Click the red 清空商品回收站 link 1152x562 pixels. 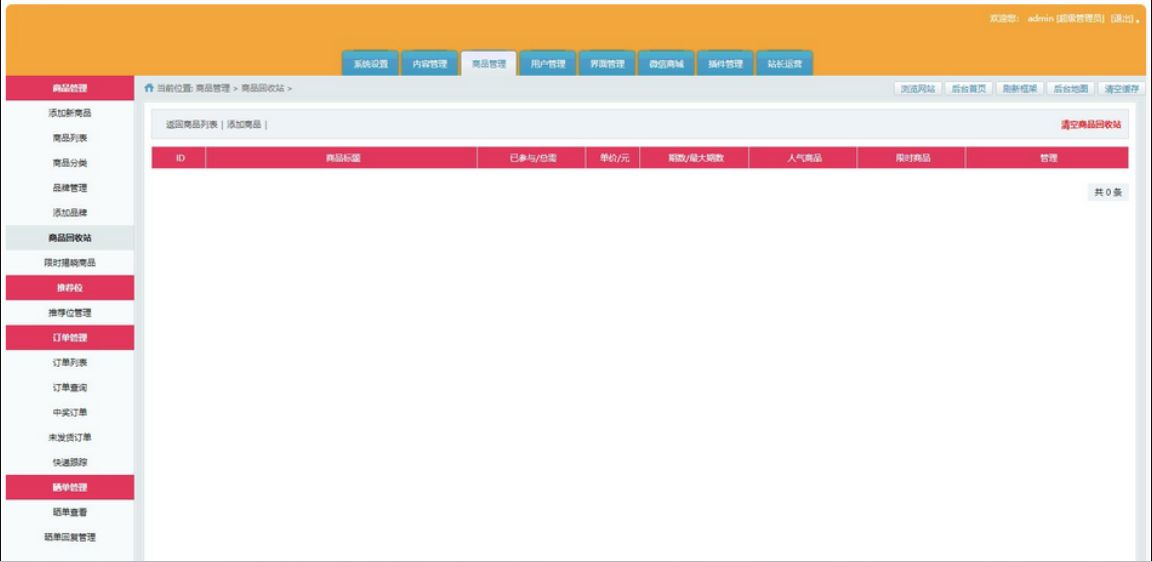(1090, 125)
